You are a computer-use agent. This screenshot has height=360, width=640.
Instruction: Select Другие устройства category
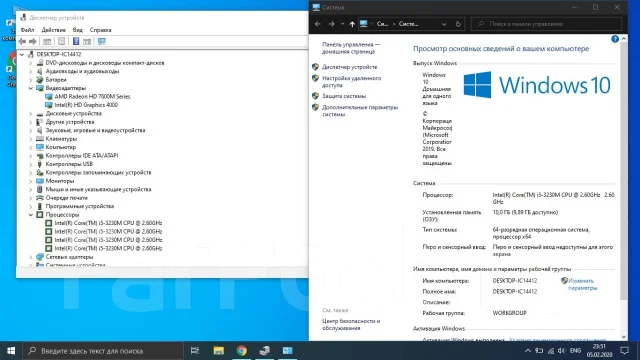pos(70,122)
